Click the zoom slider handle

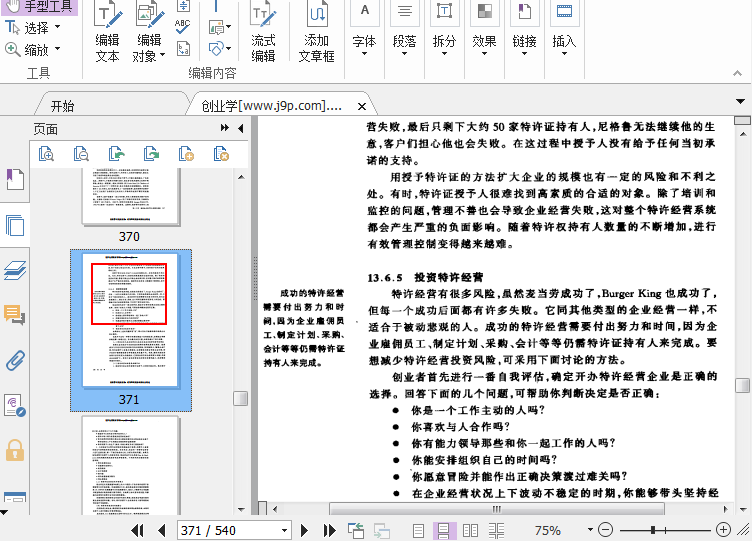pyautogui.click(x=653, y=530)
